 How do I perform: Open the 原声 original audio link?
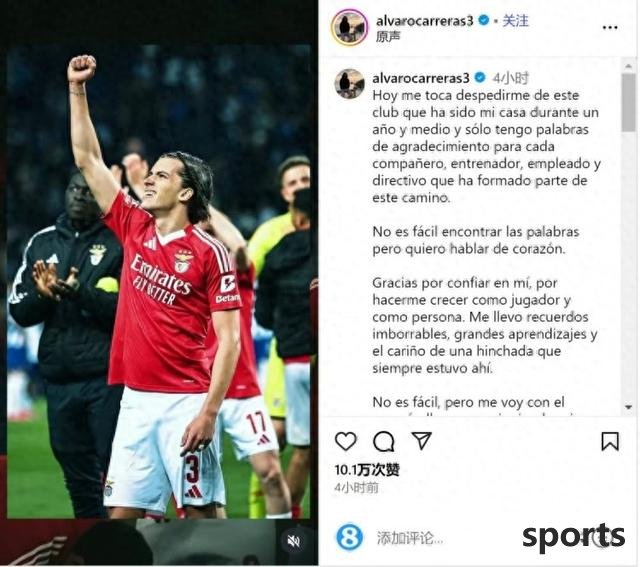(388, 37)
